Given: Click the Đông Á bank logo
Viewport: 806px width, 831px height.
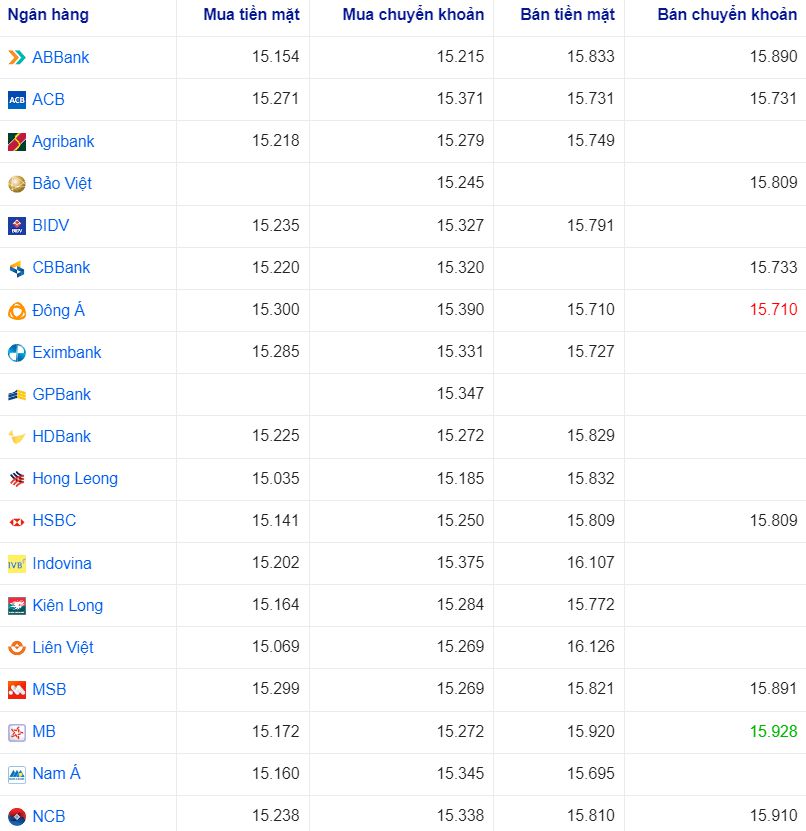Looking at the screenshot, I should tap(16, 310).
